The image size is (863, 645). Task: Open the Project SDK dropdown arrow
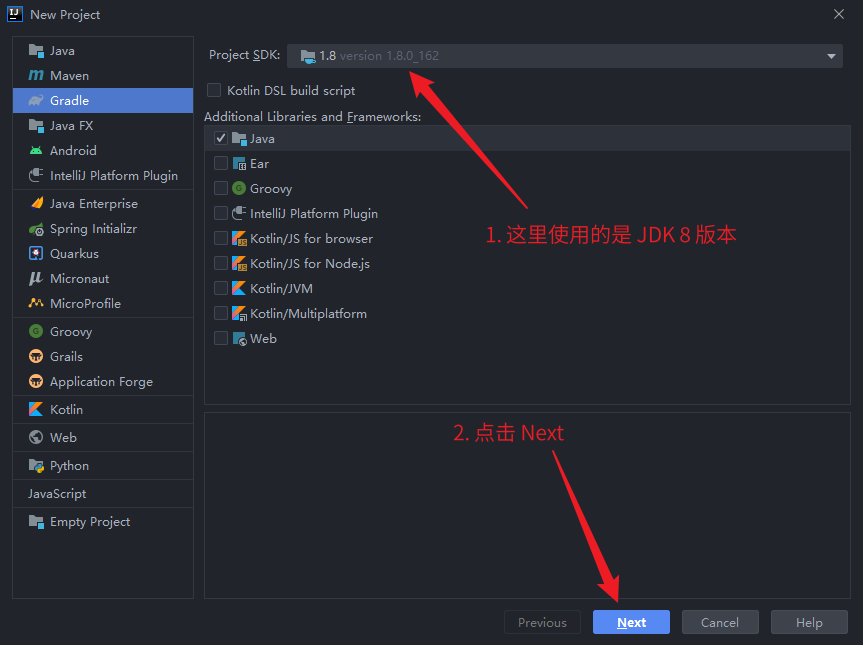[x=831, y=57]
